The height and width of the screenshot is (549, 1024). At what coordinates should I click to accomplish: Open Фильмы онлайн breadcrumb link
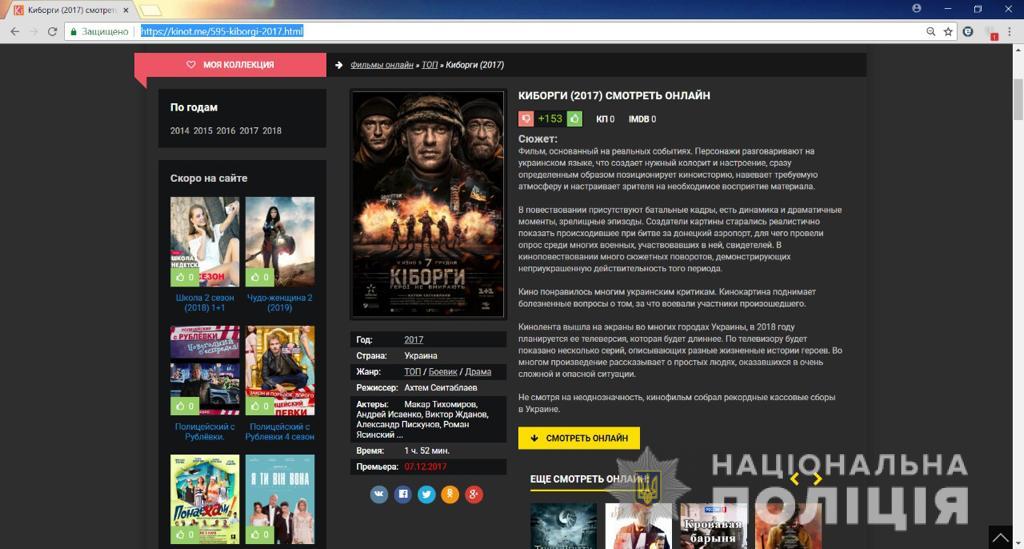pos(381,65)
